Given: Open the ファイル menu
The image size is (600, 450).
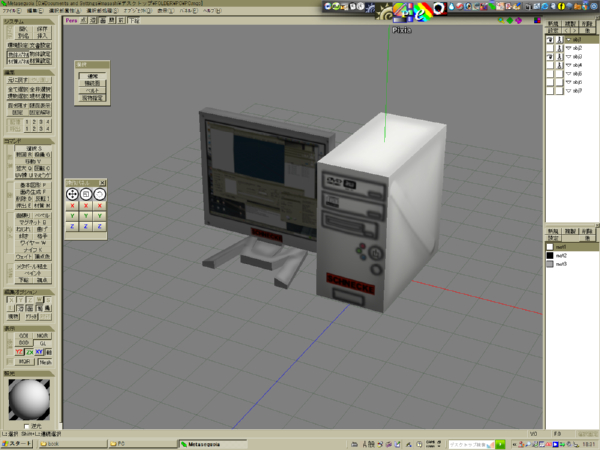Looking at the screenshot, I should (12, 11).
